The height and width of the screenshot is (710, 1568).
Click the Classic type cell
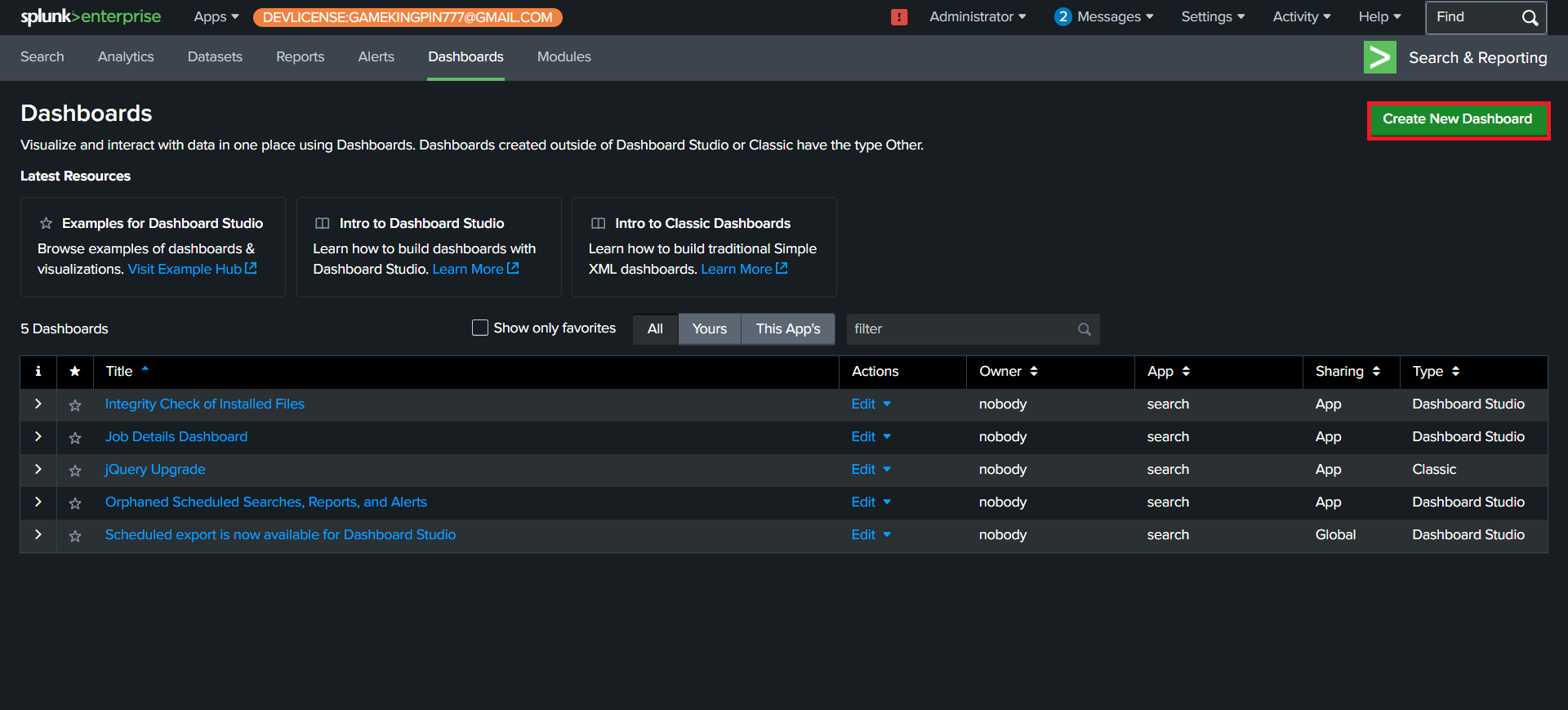click(x=1435, y=469)
